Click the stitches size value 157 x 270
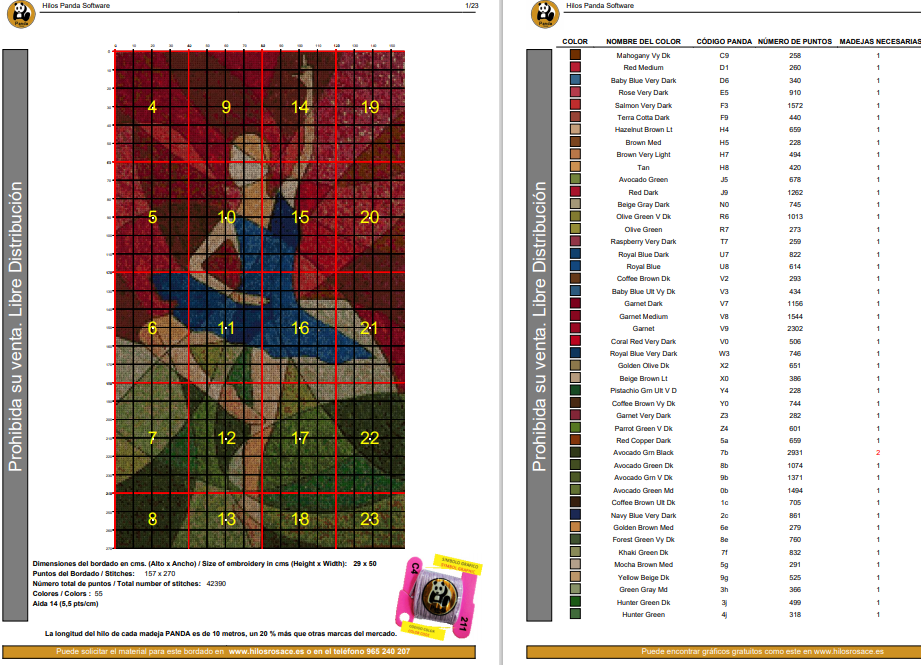The width and height of the screenshot is (921, 665). click(x=159, y=573)
